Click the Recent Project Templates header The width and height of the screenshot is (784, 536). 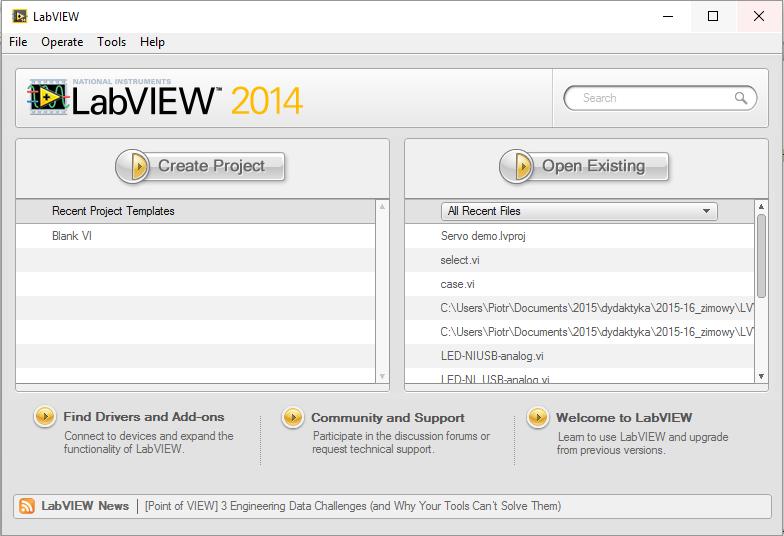pos(196,211)
